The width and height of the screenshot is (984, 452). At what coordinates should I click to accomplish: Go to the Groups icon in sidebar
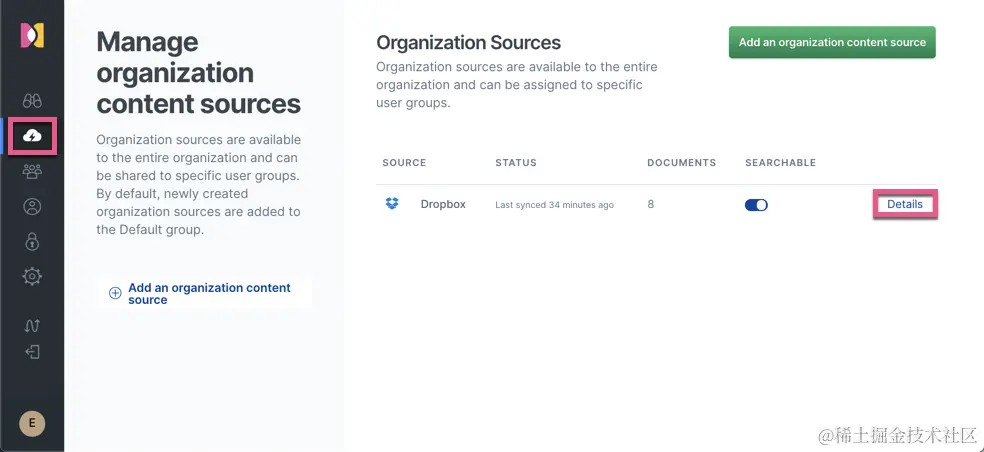click(32, 171)
